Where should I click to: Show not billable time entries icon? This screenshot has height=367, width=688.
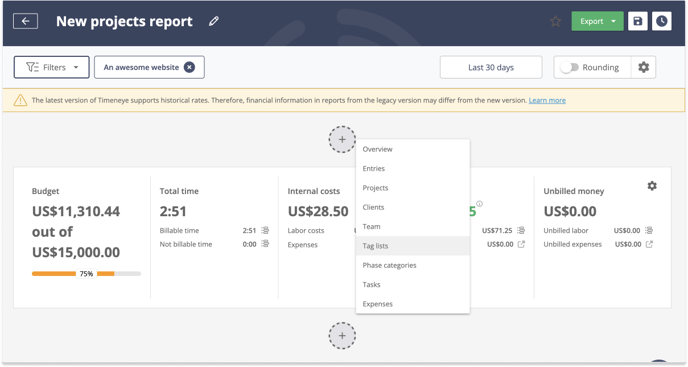click(265, 244)
